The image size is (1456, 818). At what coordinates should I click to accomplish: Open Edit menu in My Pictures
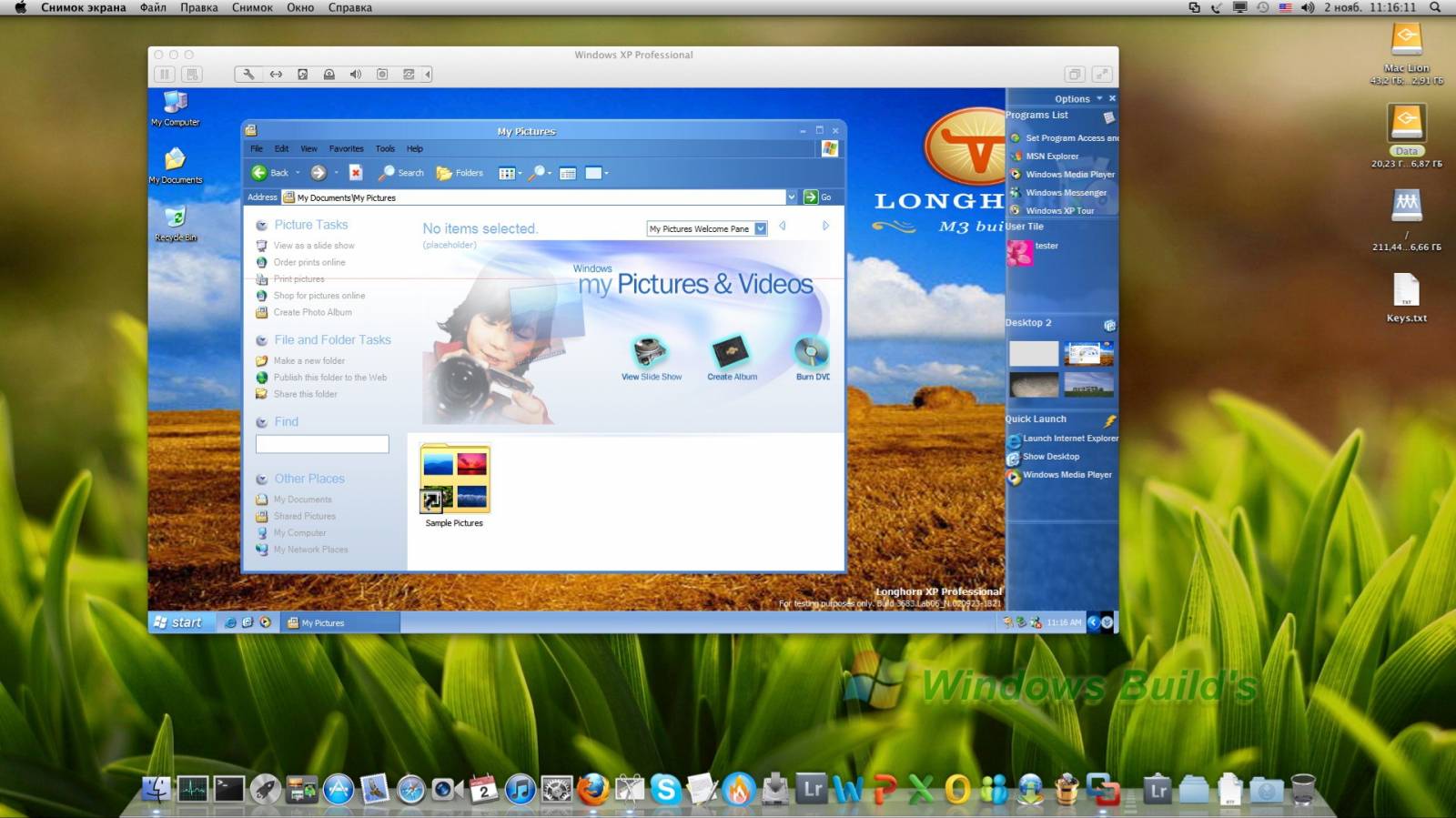(282, 148)
